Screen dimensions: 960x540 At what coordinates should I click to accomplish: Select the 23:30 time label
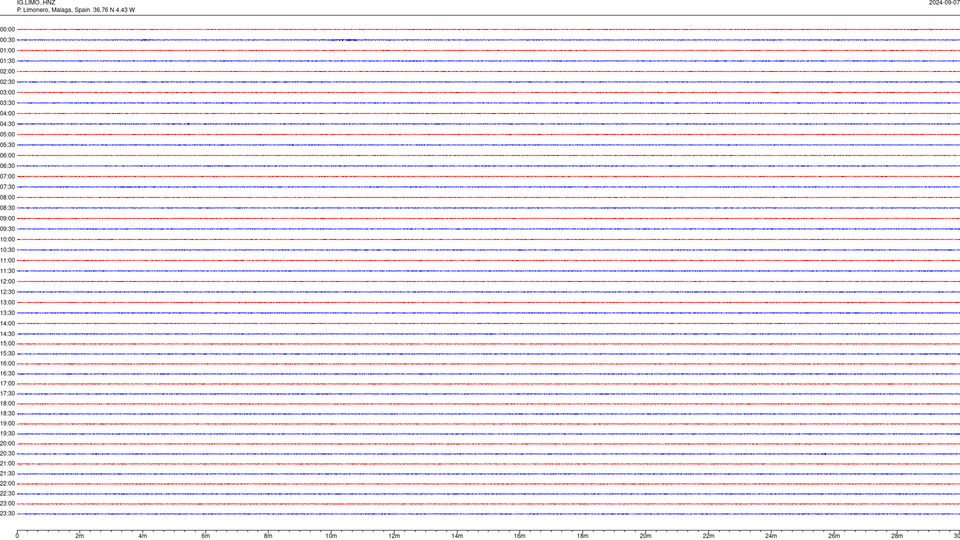pos(7,514)
